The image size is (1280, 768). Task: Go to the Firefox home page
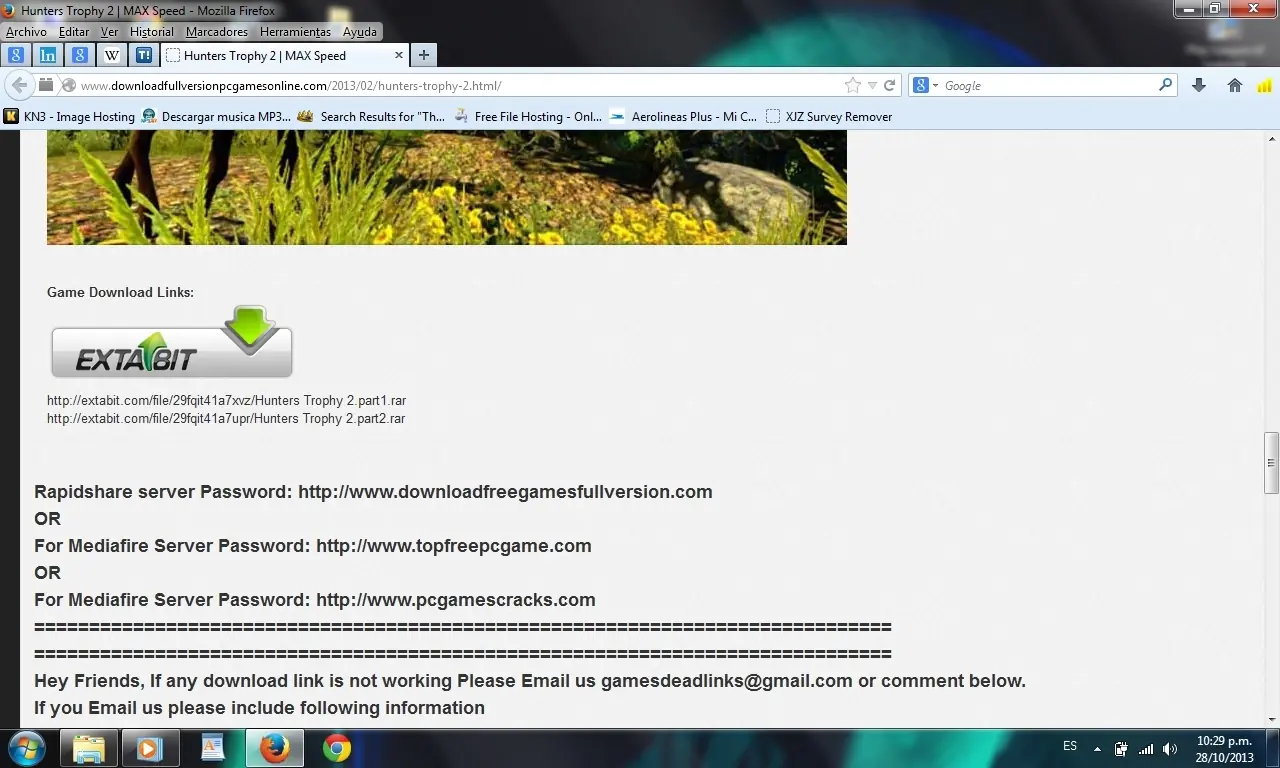1235,86
